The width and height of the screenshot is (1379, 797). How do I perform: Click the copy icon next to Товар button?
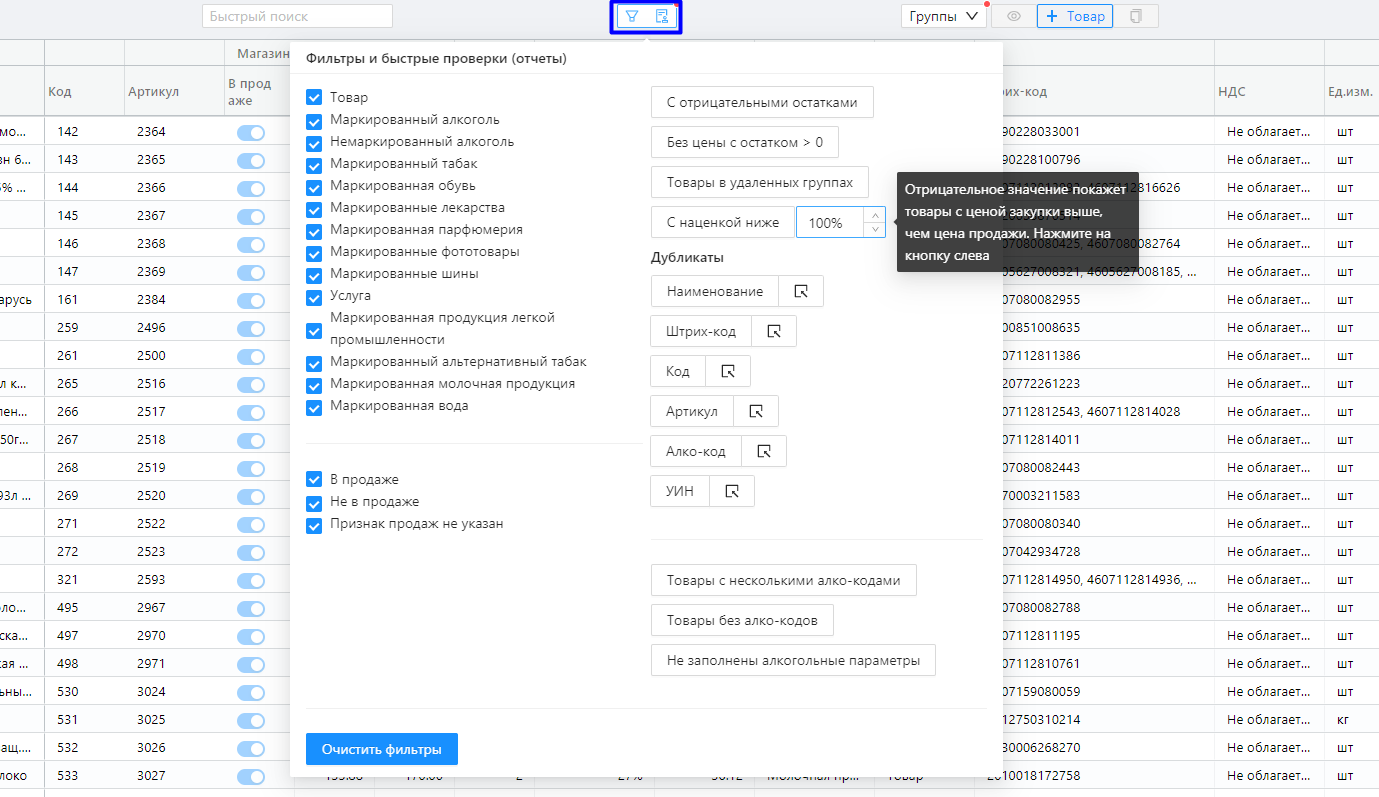[x=1135, y=16]
